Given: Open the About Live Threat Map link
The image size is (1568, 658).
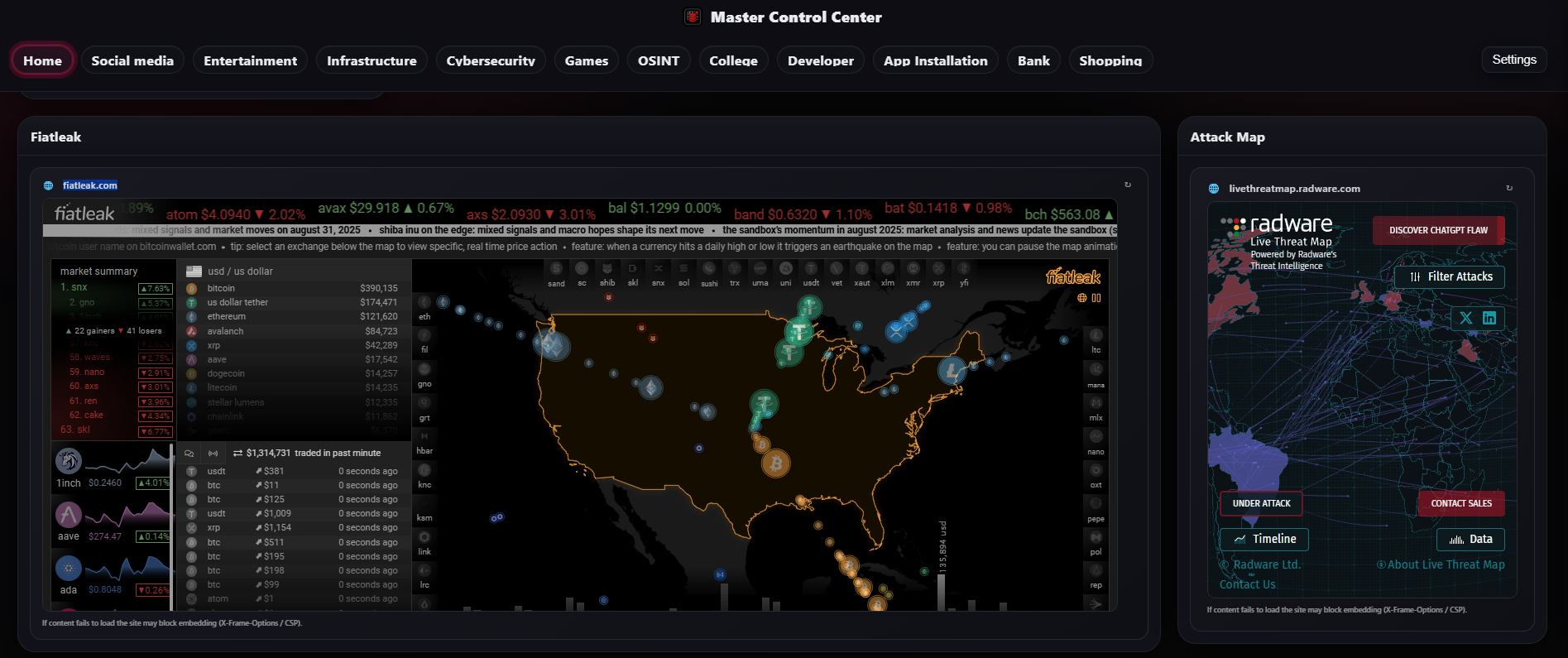Looking at the screenshot, I should pyautogui.click(x=1441, y=564).
